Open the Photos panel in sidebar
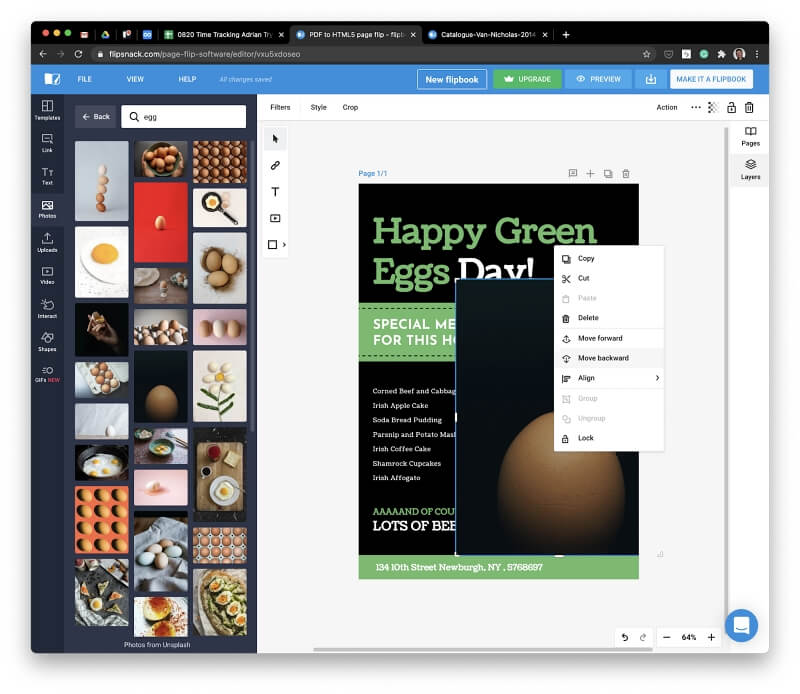Image resolution: width=800 pixels, height=694 pixels. point(47,209)
